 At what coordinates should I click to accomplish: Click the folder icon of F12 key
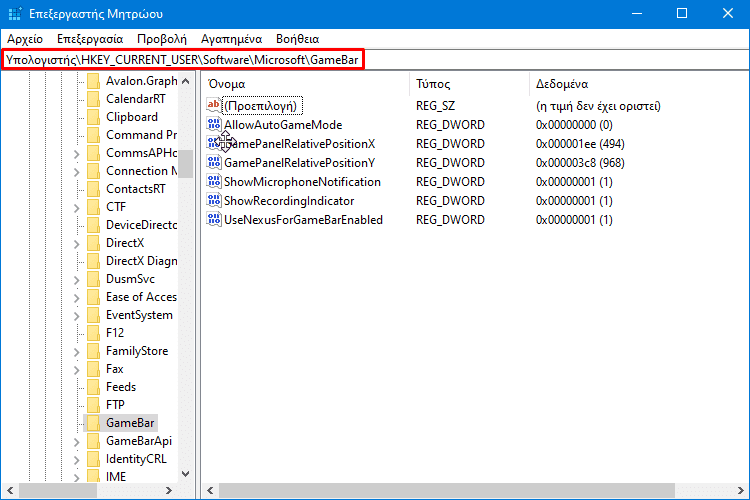93,333
